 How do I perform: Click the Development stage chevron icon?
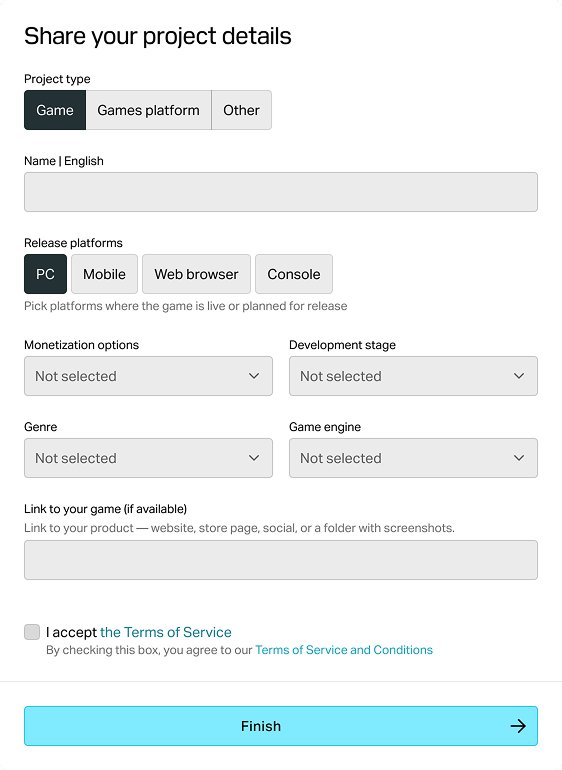pyautogui.click(x=519, y=376)
